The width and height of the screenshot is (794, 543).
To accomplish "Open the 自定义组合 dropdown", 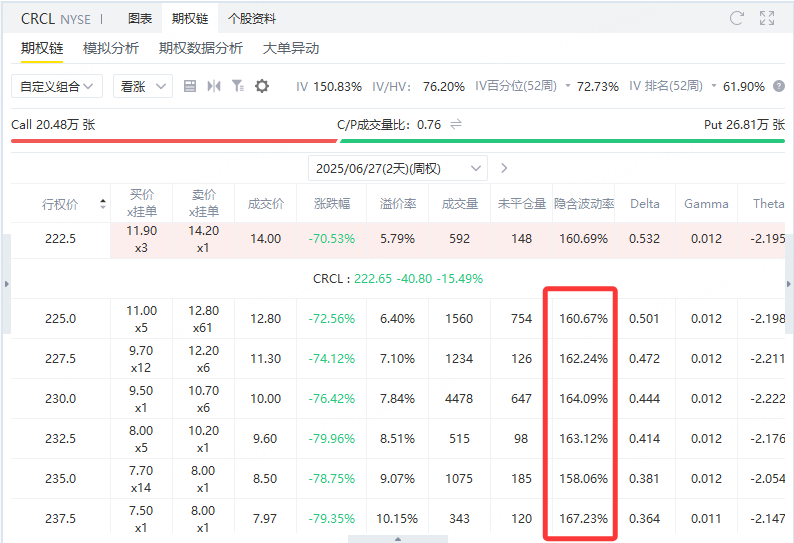I will (57, 86).
